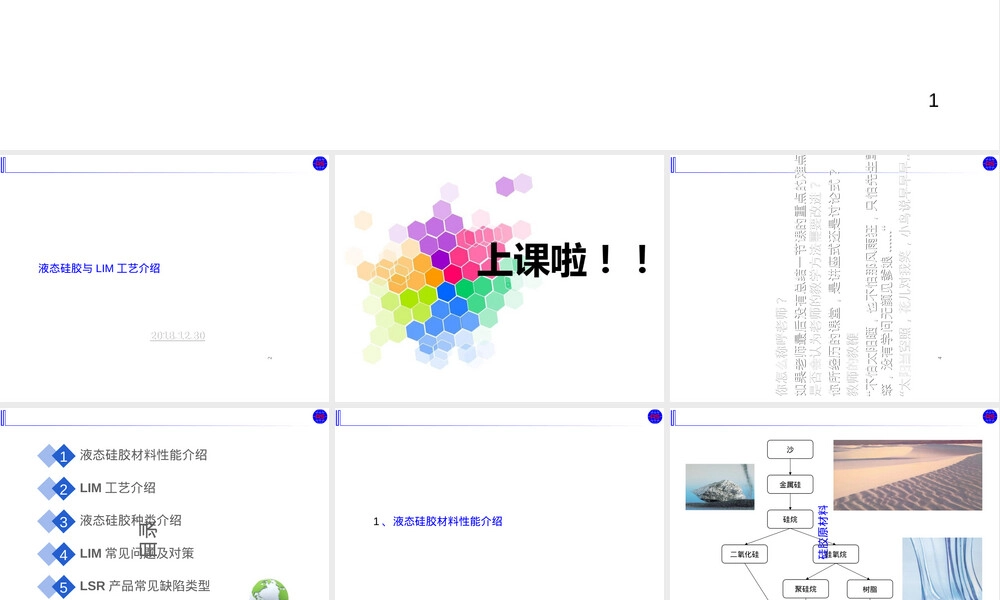Open the title slide '液态硅胶与 LIM 工艺介绍'

pos(165,279)
